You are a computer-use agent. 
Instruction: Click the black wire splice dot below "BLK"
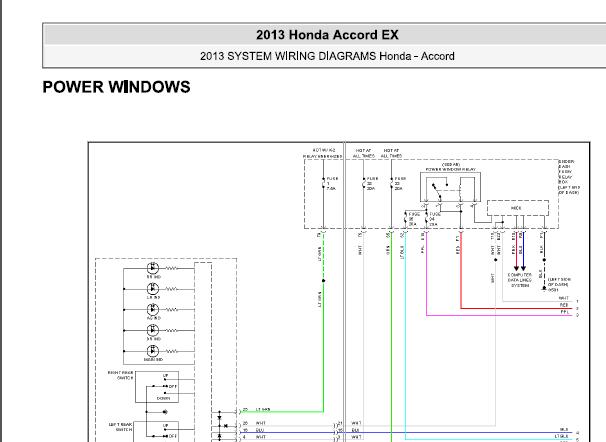pyautogui.click(x=544, y=260)
